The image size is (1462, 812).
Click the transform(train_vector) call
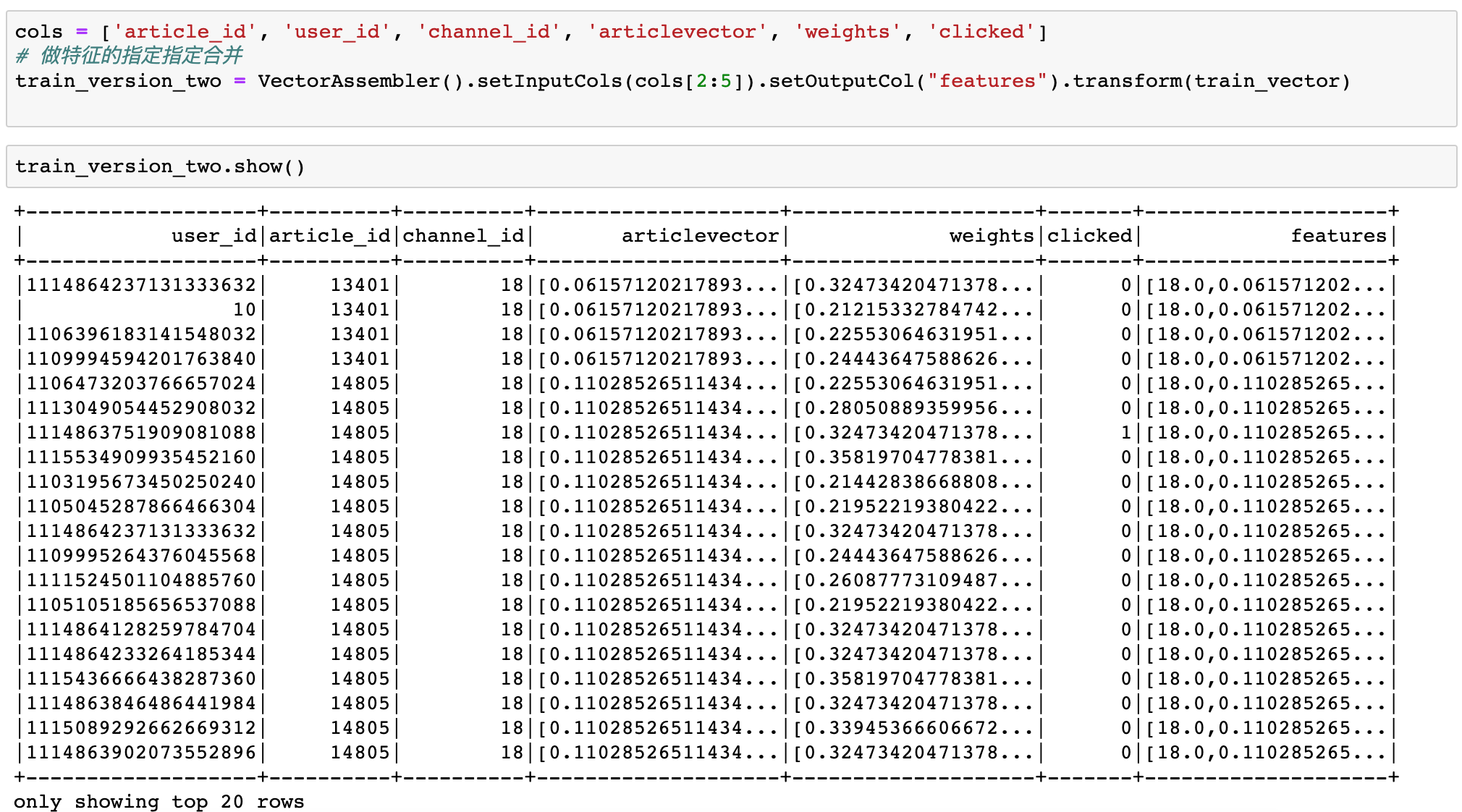tap(1211, 81)
